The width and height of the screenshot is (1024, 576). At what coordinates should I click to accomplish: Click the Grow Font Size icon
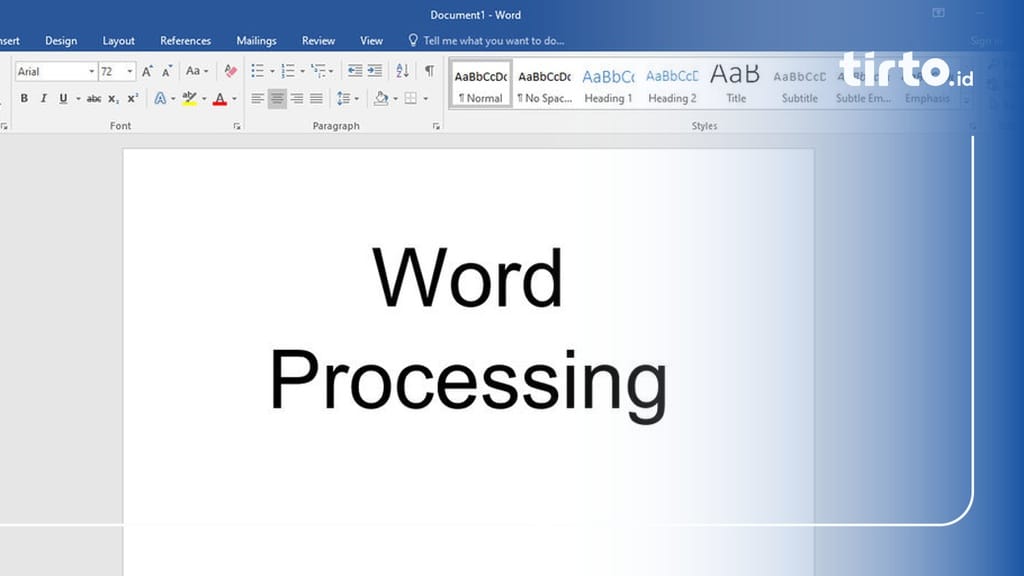pyautogui.click(x=147, y=71)
